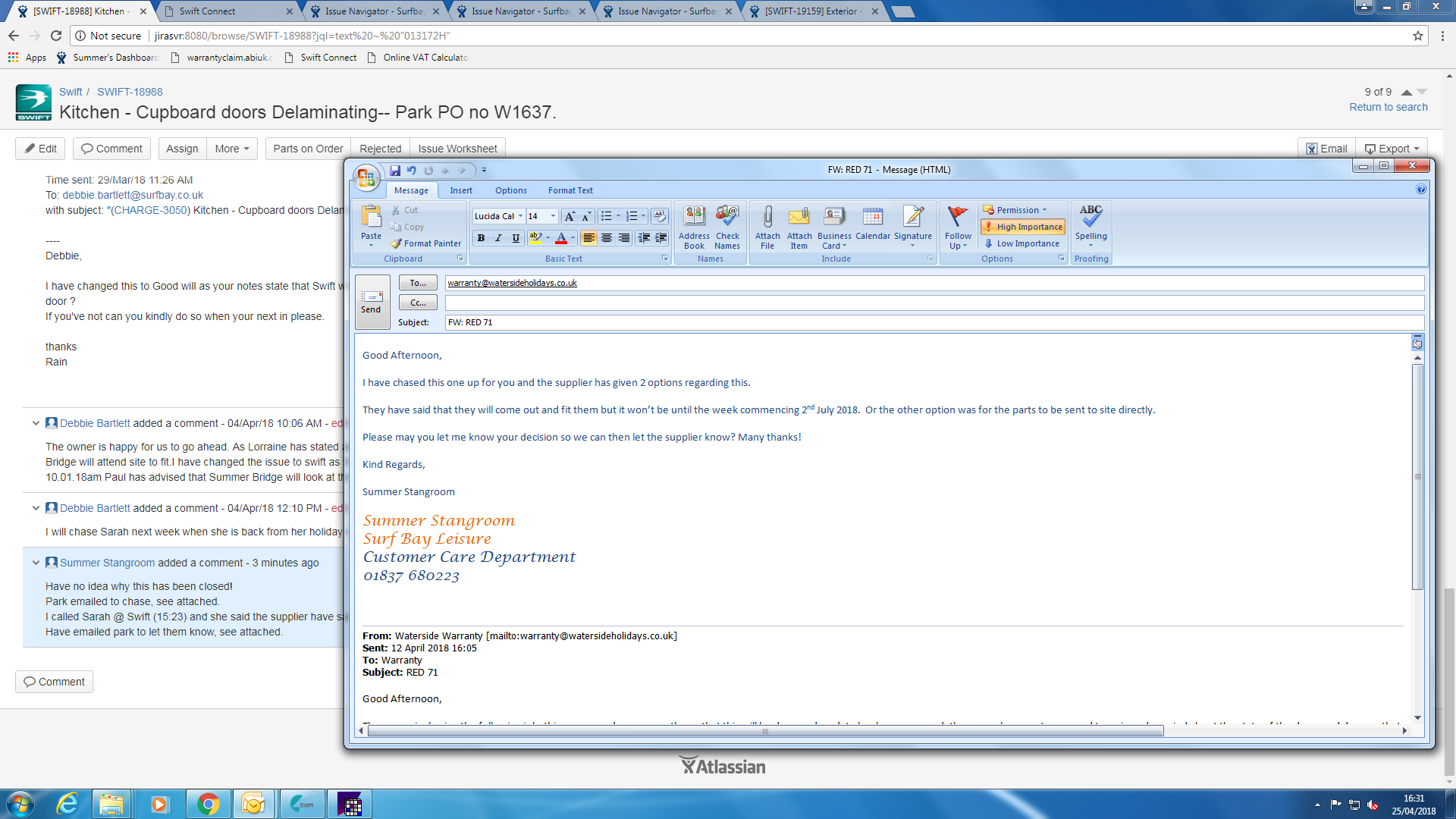The image size is (1456, 819).
Task: Switch to the Format Text ribbon tab
Action: tap(570, 190)
